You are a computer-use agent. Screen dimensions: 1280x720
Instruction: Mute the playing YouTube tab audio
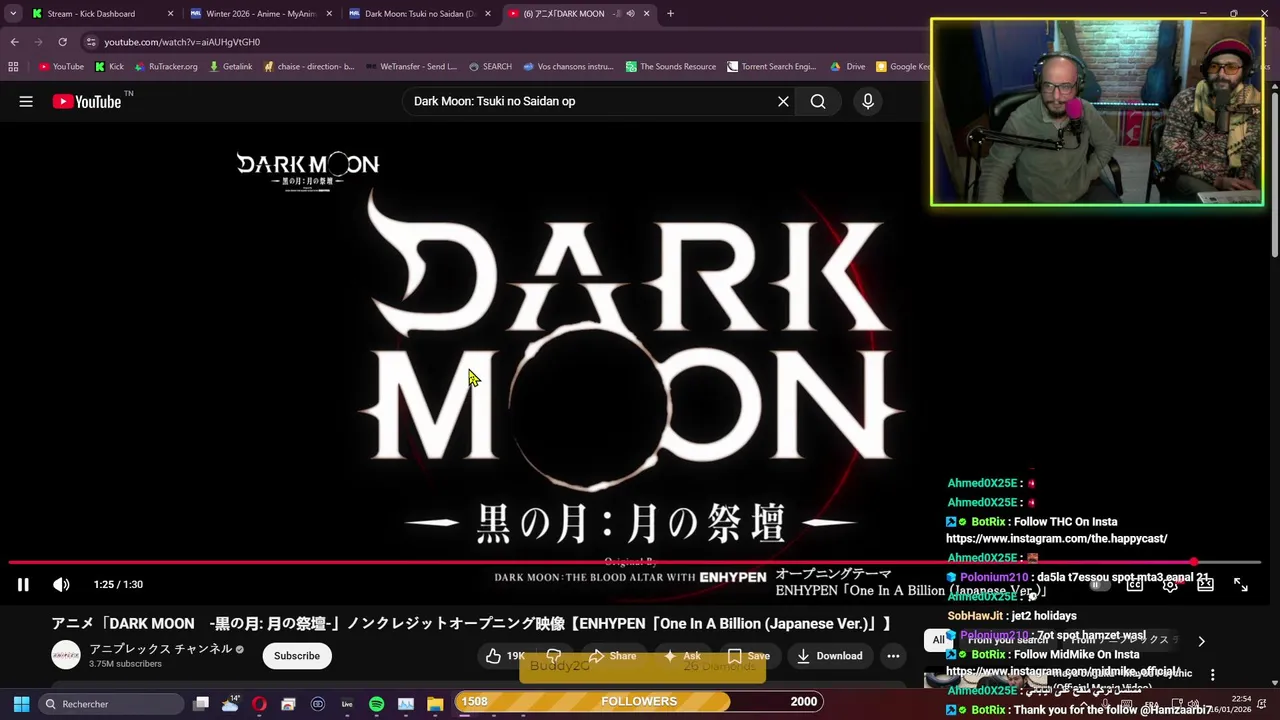pyautogui.click(x=630, y=14)
